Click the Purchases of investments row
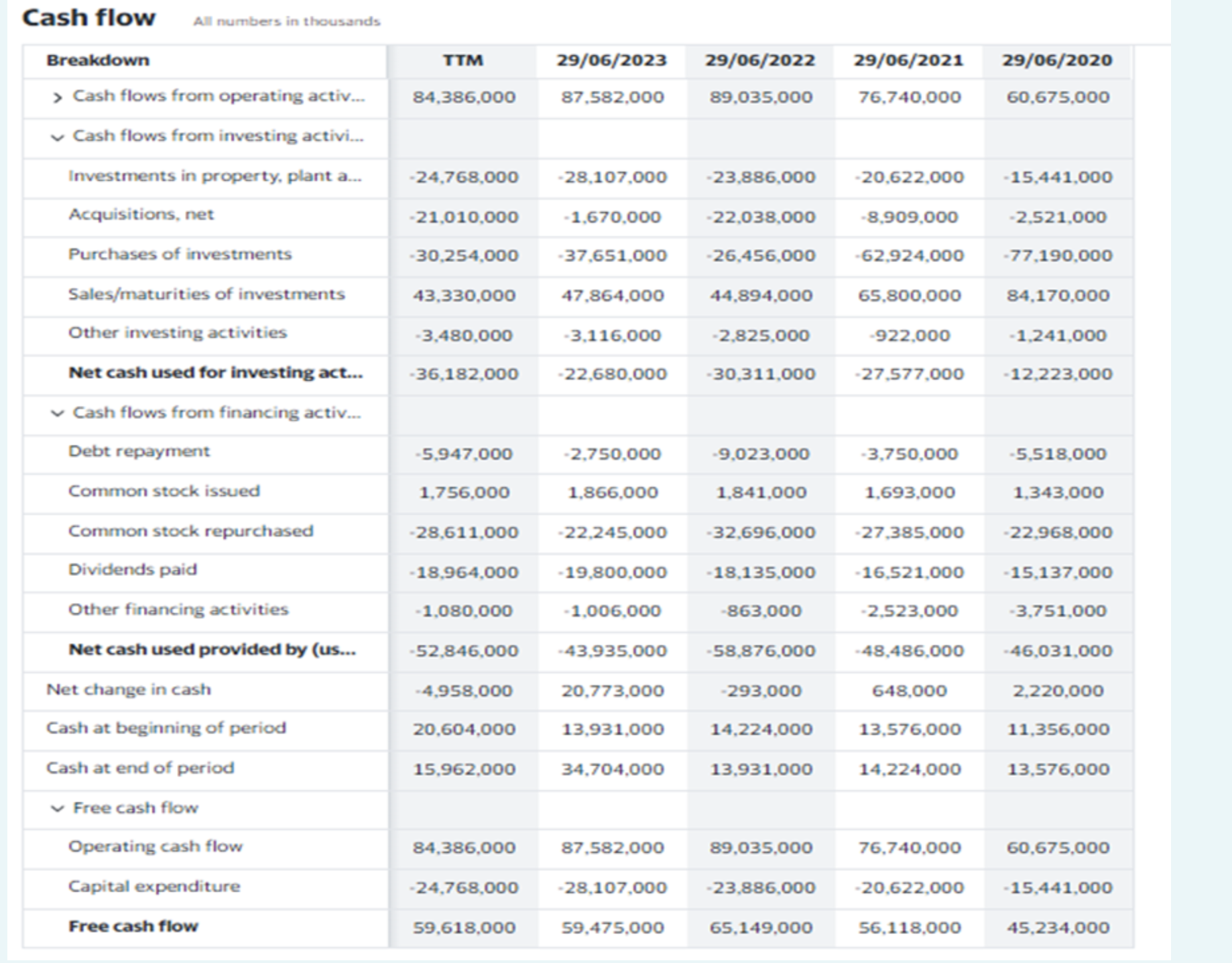The height and width of the screenshot is (963, 1232). (x=180, y=255)
